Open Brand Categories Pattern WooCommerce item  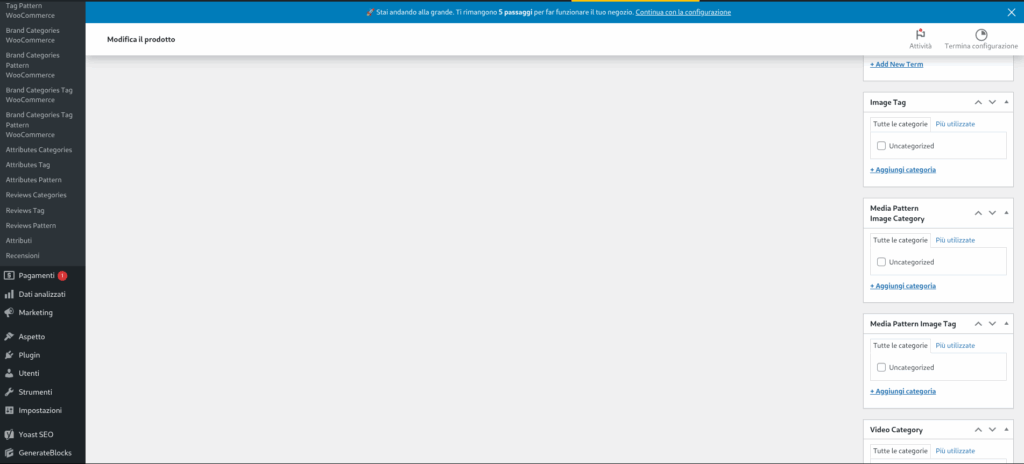click(x=33, y=65)
